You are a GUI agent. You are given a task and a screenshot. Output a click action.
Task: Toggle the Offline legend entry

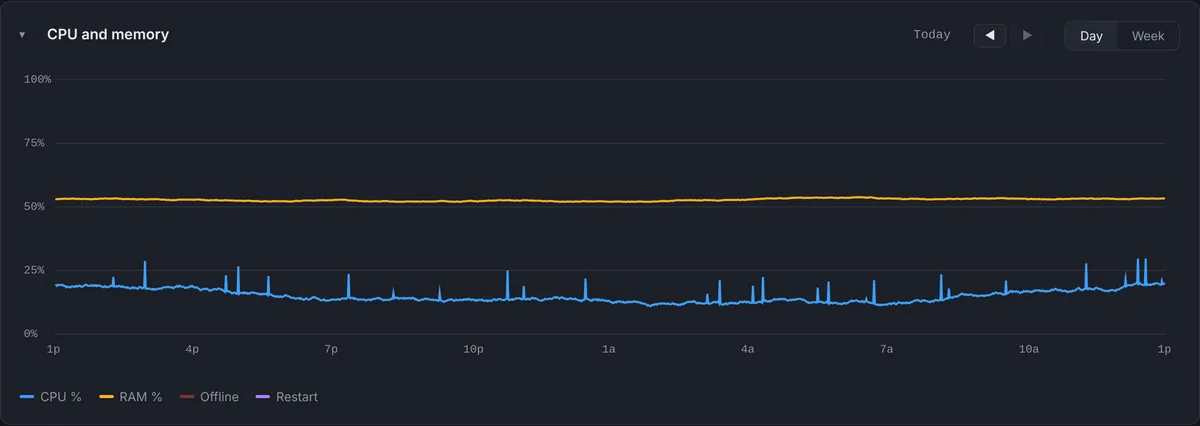click(x=208, y=397)
